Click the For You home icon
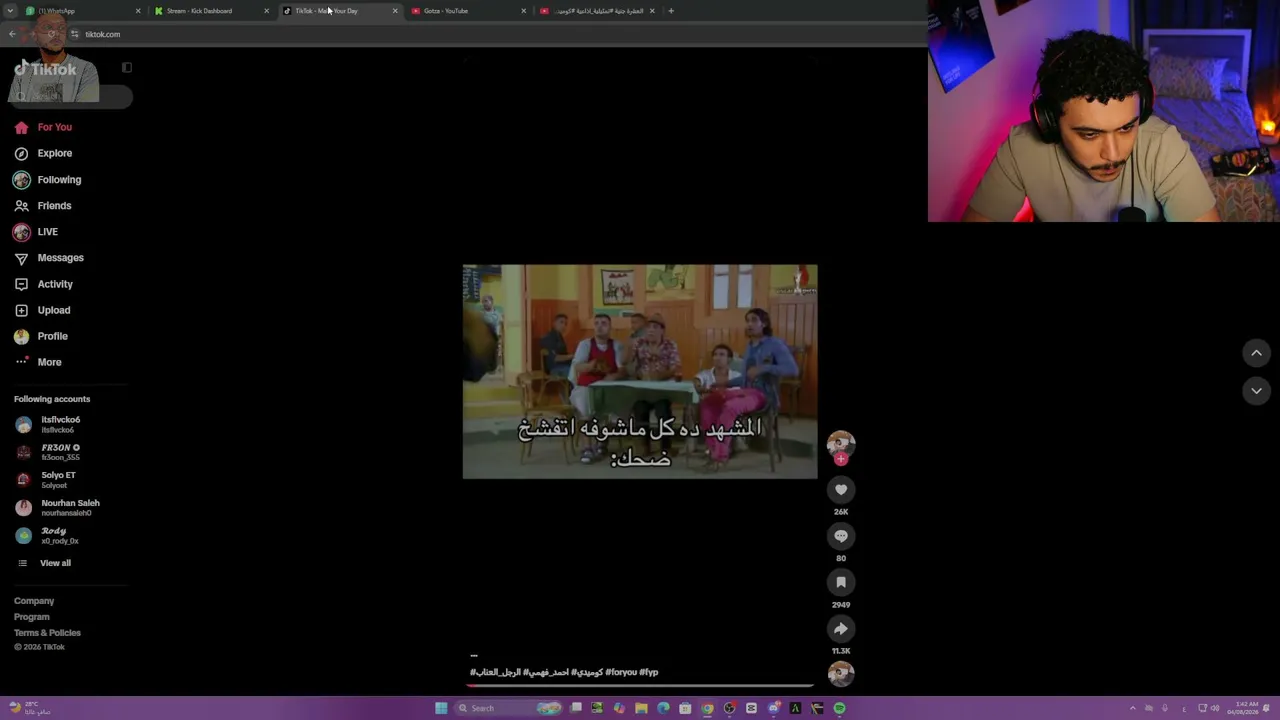 point(21,128)
